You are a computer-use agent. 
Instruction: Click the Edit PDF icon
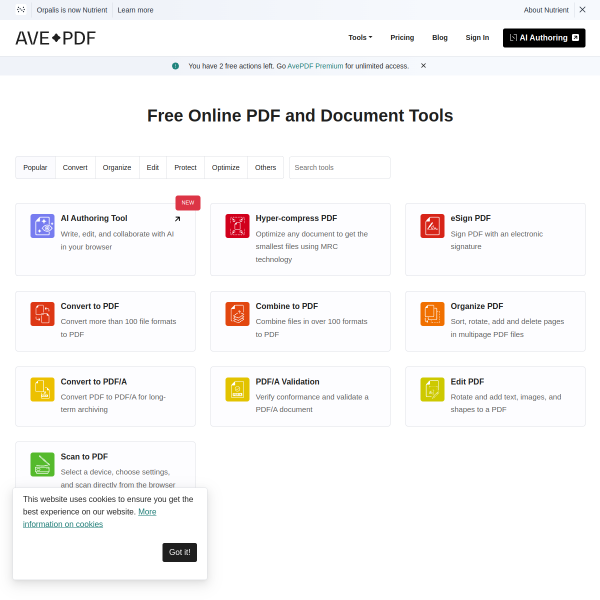tap(432, 389)
